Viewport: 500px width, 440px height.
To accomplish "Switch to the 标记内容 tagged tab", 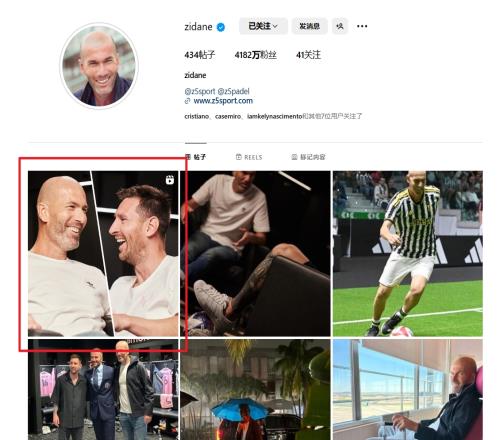I will pos(308,157).
